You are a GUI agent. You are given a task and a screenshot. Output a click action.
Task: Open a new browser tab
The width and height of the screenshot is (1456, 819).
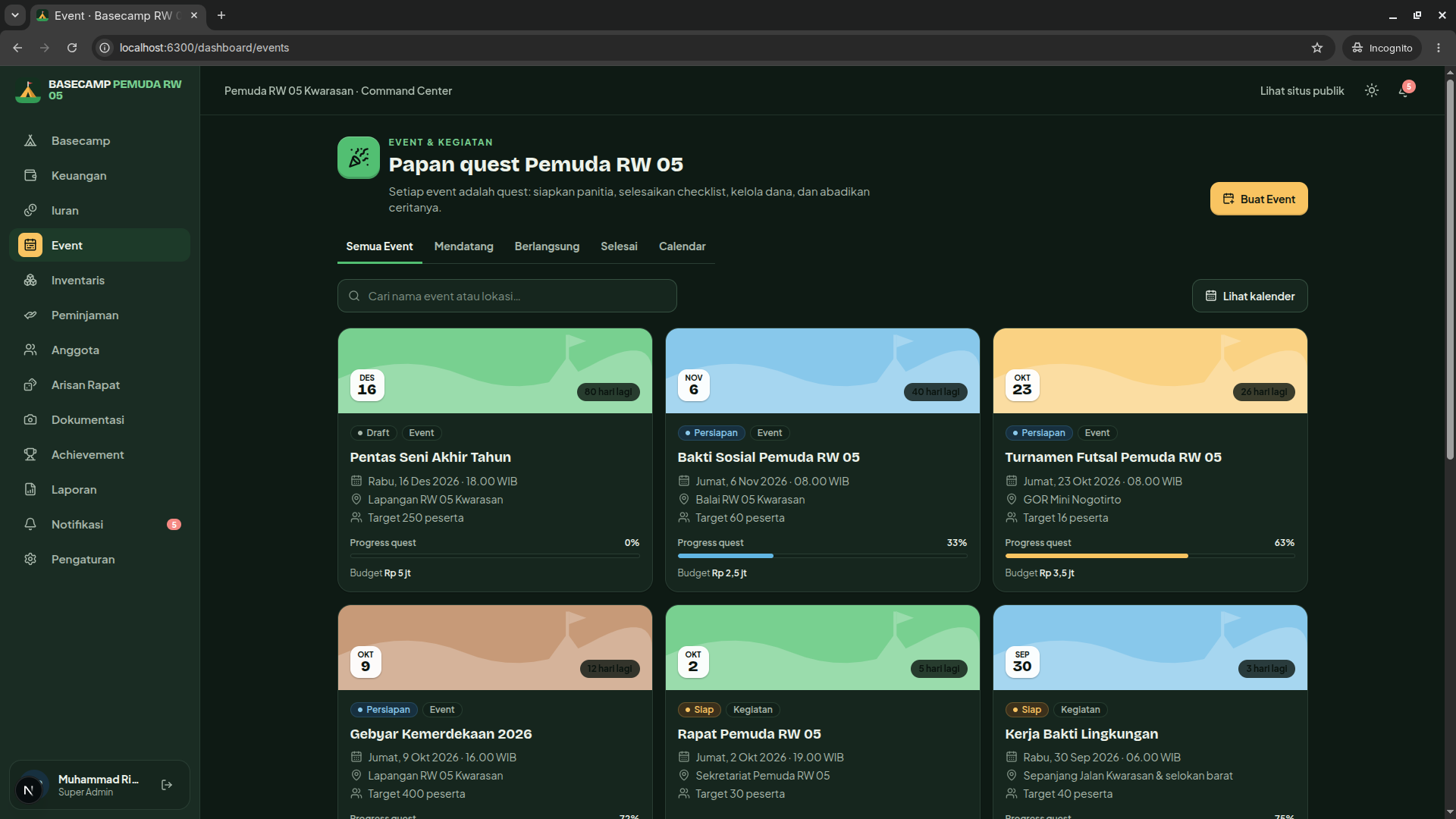pyautogui.click(x=221, y=15)
